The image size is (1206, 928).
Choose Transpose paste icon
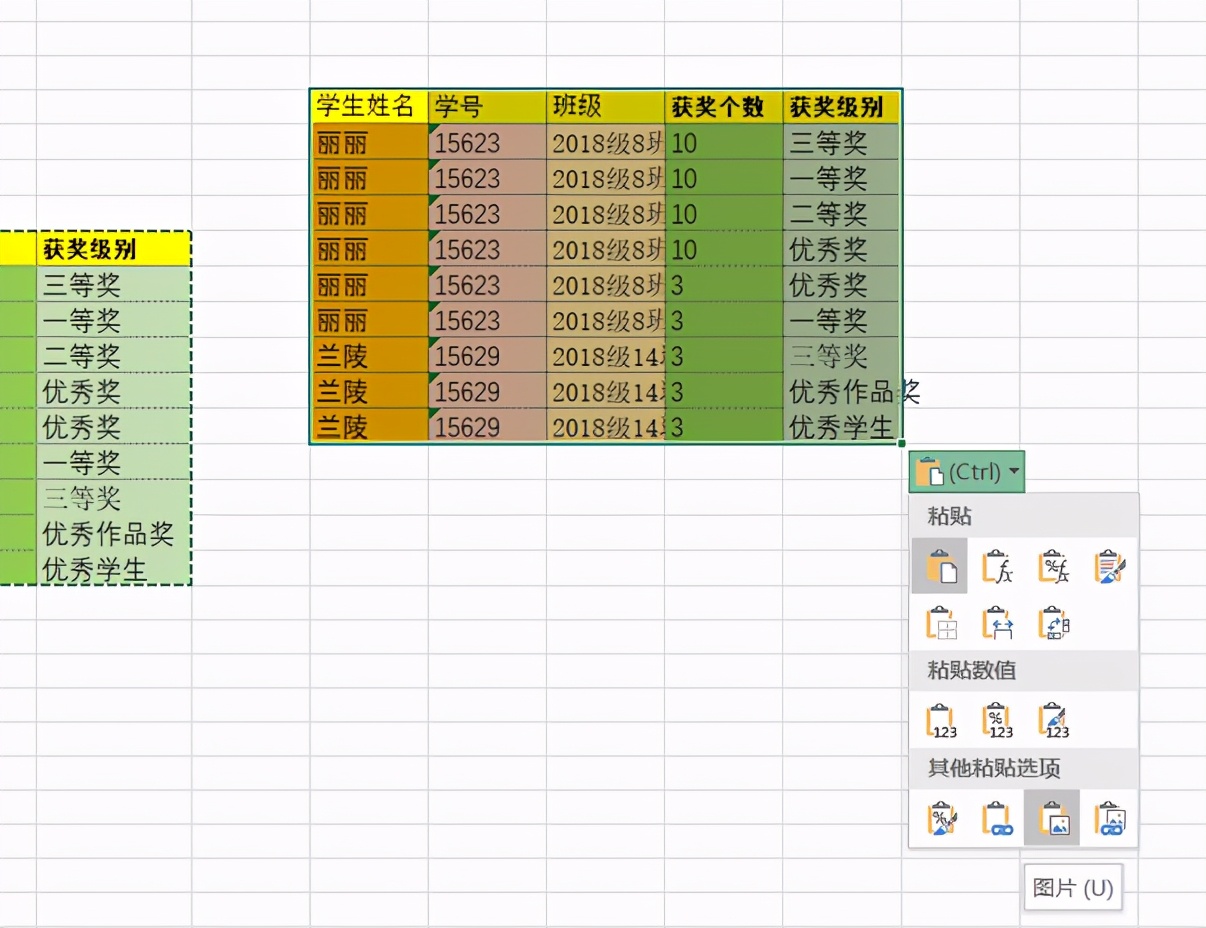[x=1053, y=623]
